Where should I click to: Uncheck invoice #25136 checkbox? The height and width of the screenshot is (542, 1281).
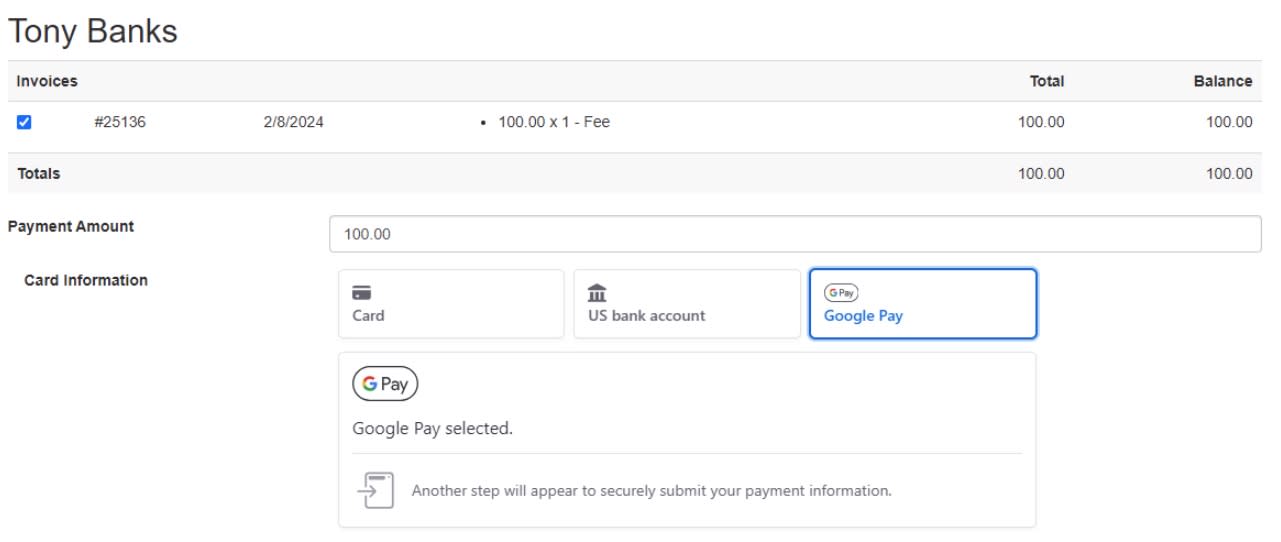tap(24, 123)
